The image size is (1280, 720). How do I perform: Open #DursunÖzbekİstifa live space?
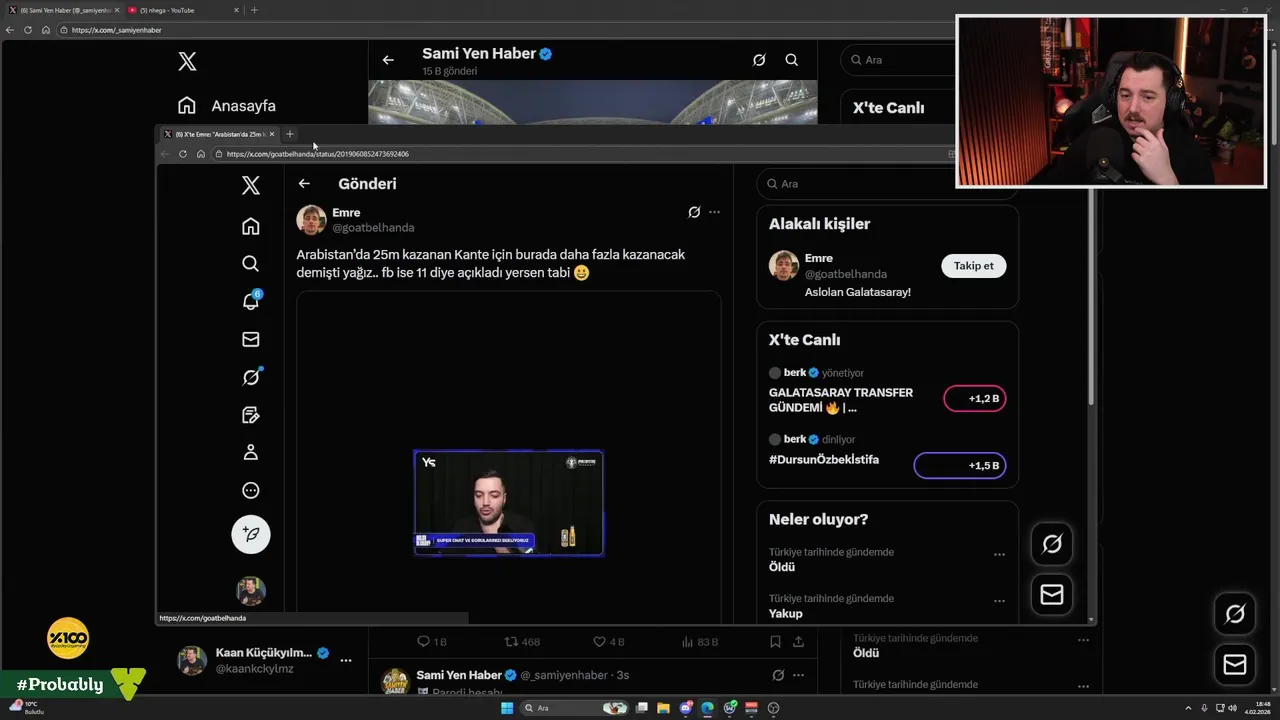click(x=824, y=460)
